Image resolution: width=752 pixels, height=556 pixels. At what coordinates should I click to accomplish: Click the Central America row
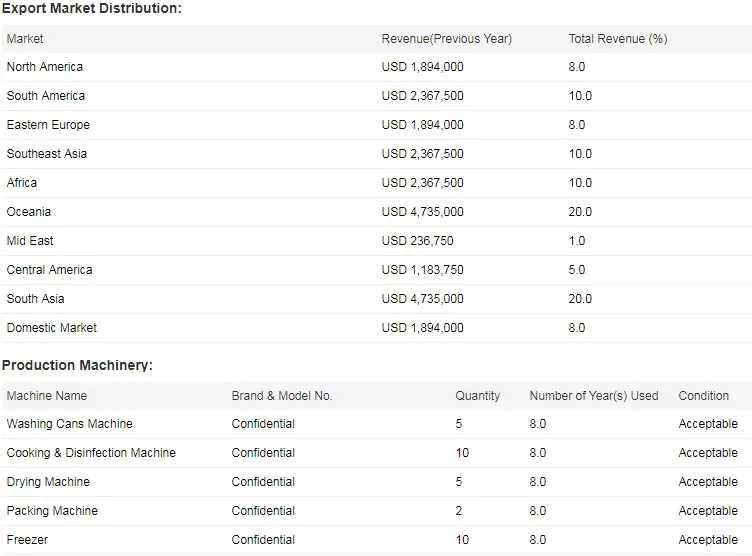[49, 270]
